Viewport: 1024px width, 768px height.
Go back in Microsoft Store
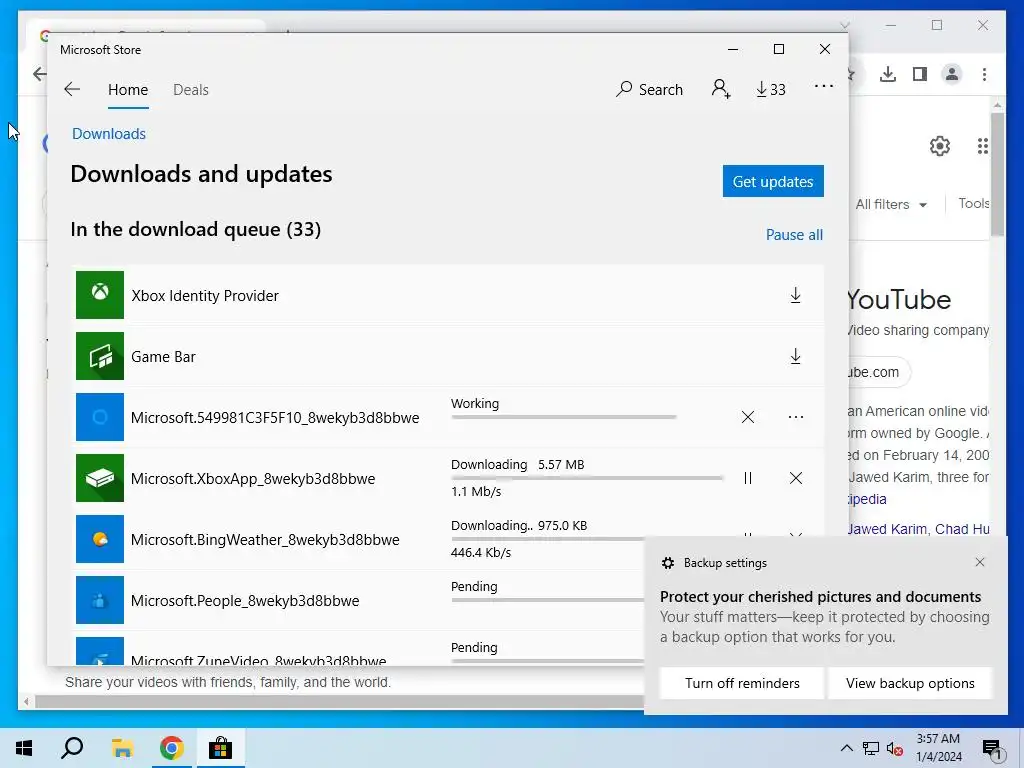[72, 89]
